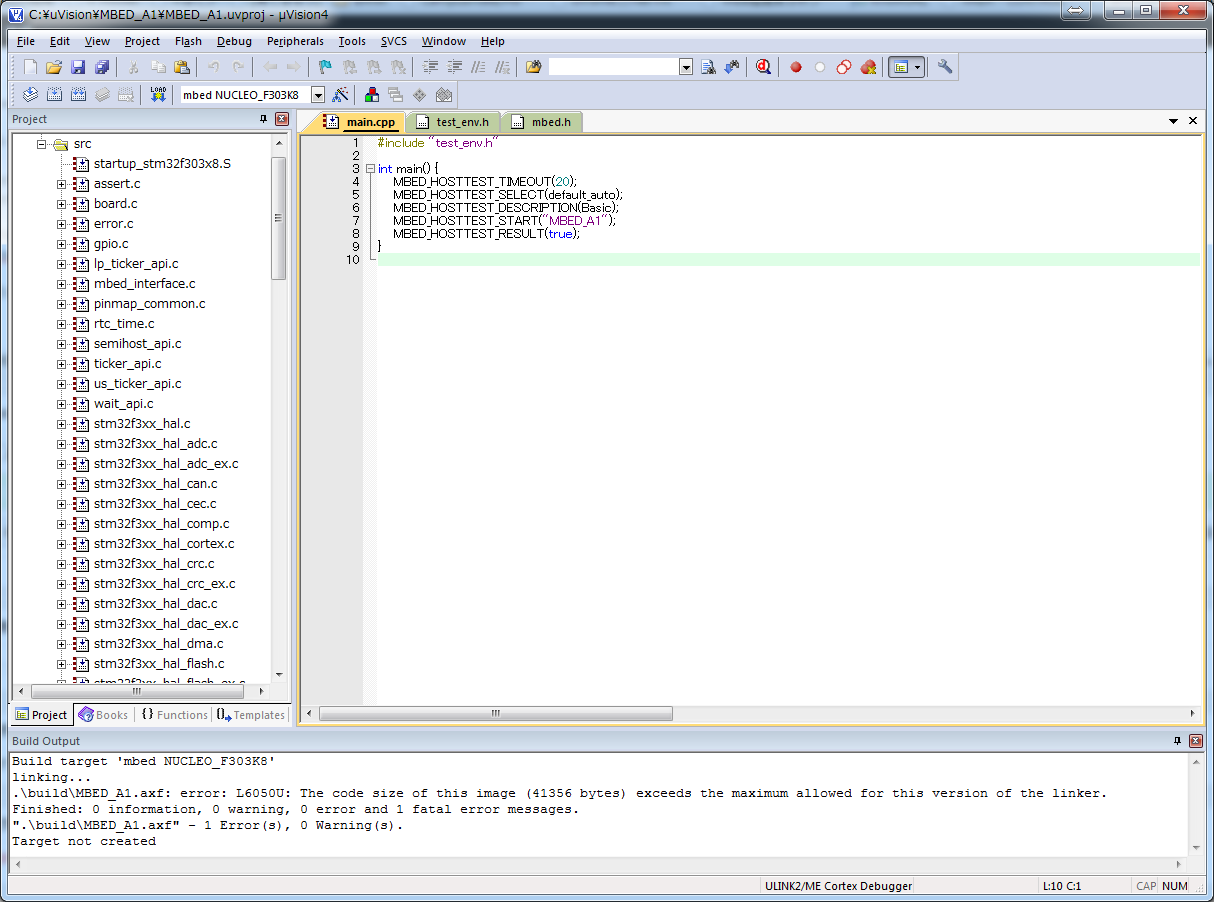This screenshot has width=1214, height=902.
Task: Open Find in Files icon
Action: 533,67
